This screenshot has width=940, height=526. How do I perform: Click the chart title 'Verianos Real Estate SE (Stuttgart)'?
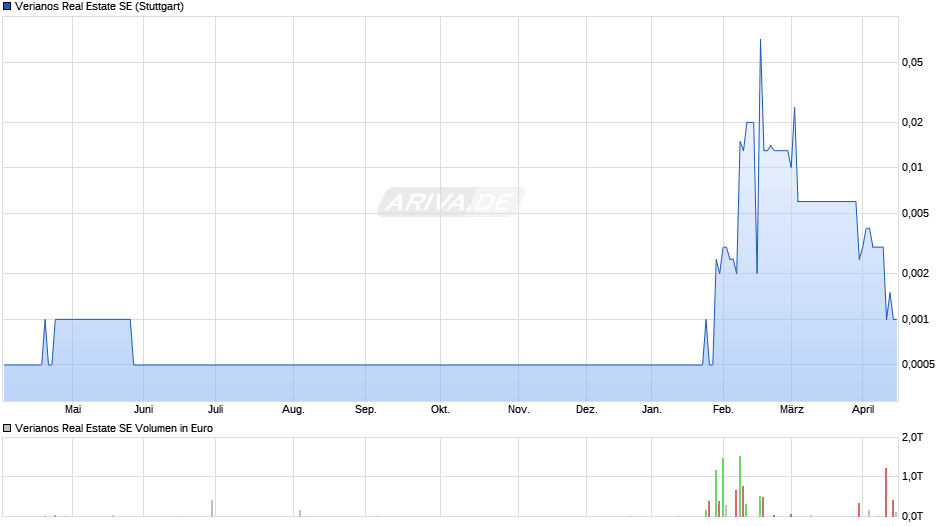click(x=100, y=7)
